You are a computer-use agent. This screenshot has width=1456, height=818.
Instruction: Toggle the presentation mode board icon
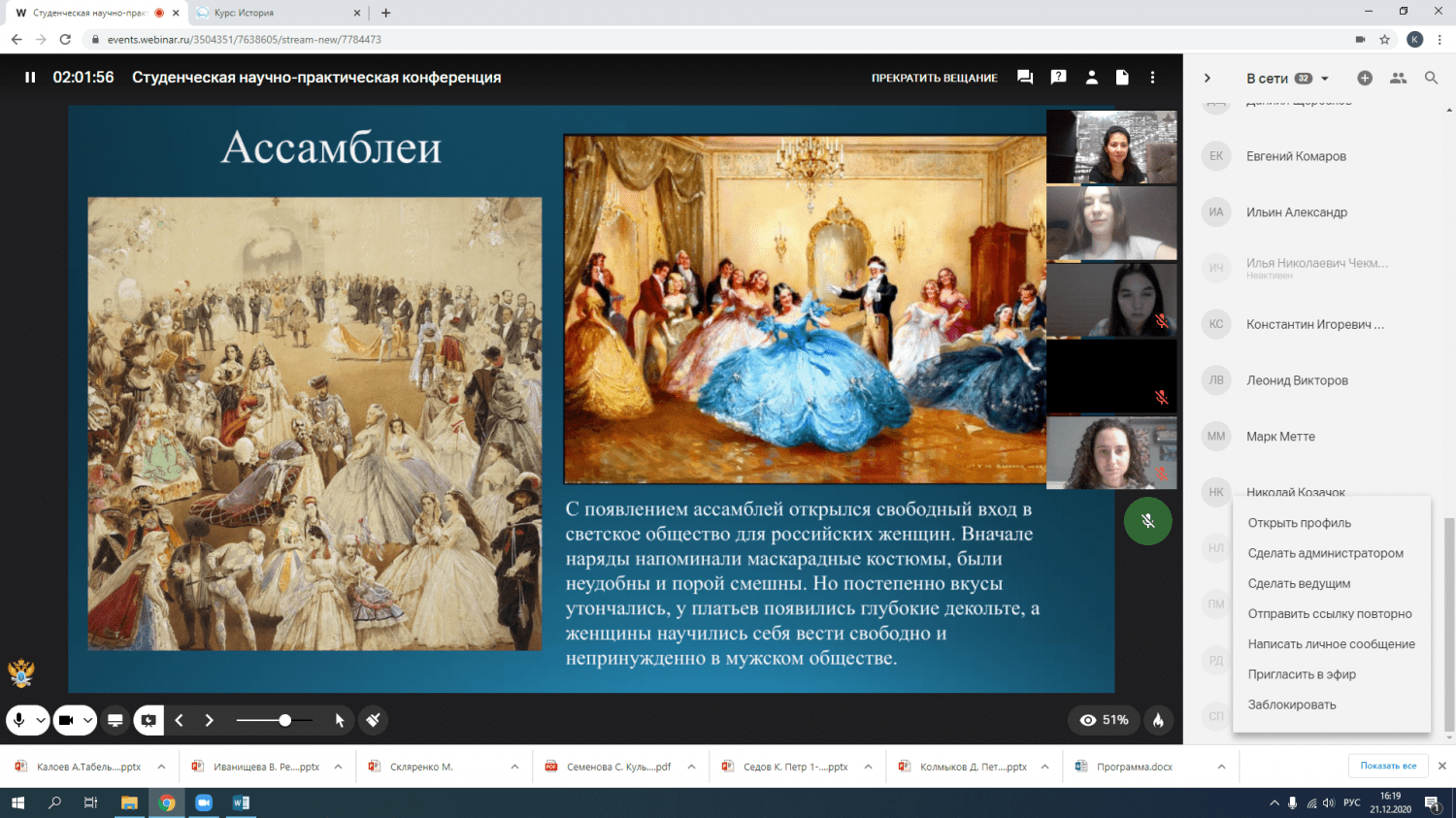click(149, 720)
